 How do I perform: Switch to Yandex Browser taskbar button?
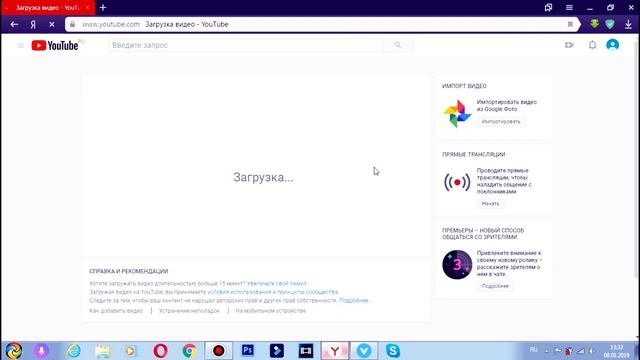[x=335, y=351]
